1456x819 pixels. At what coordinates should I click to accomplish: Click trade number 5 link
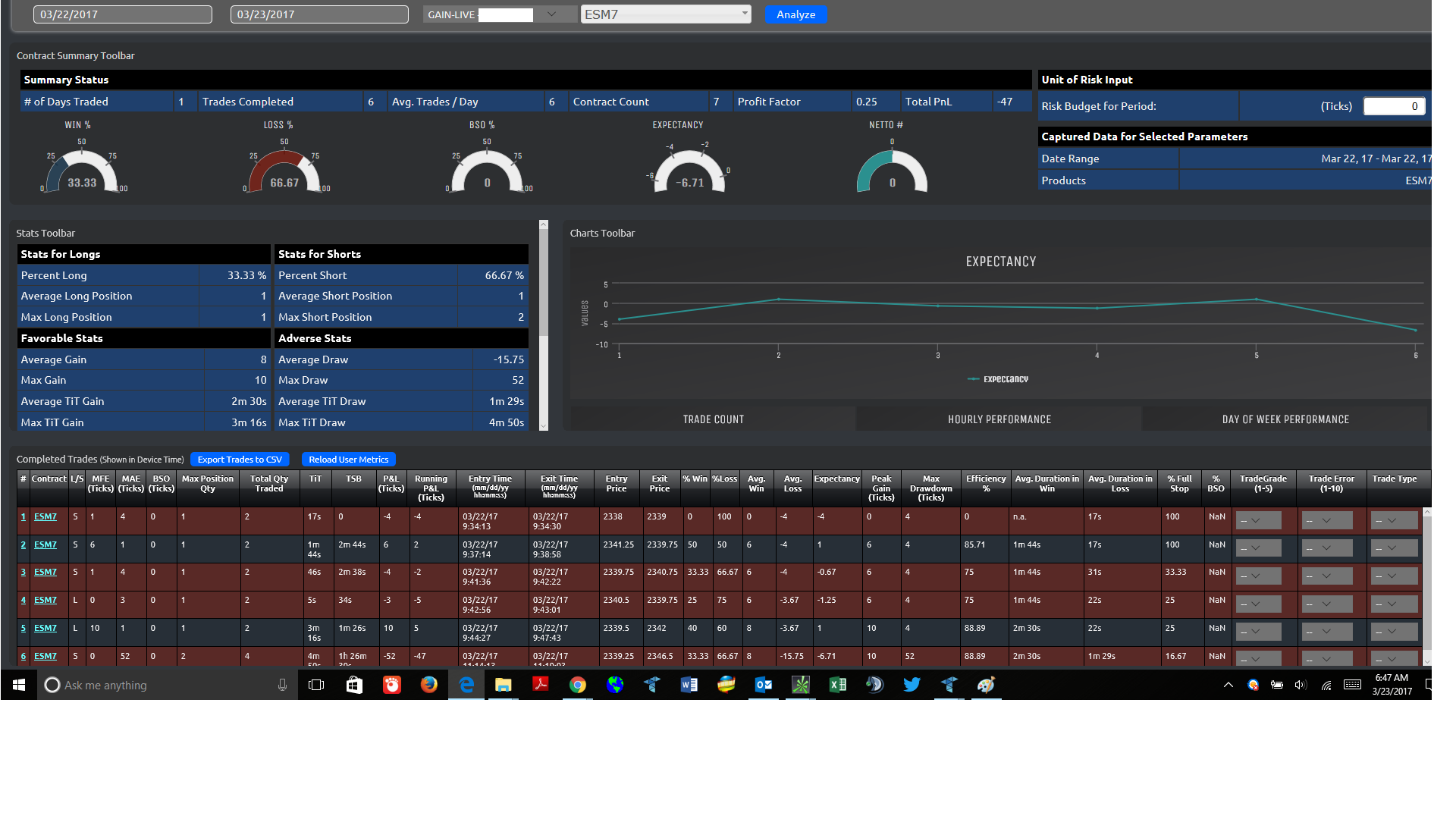click(x=24, y=628)
